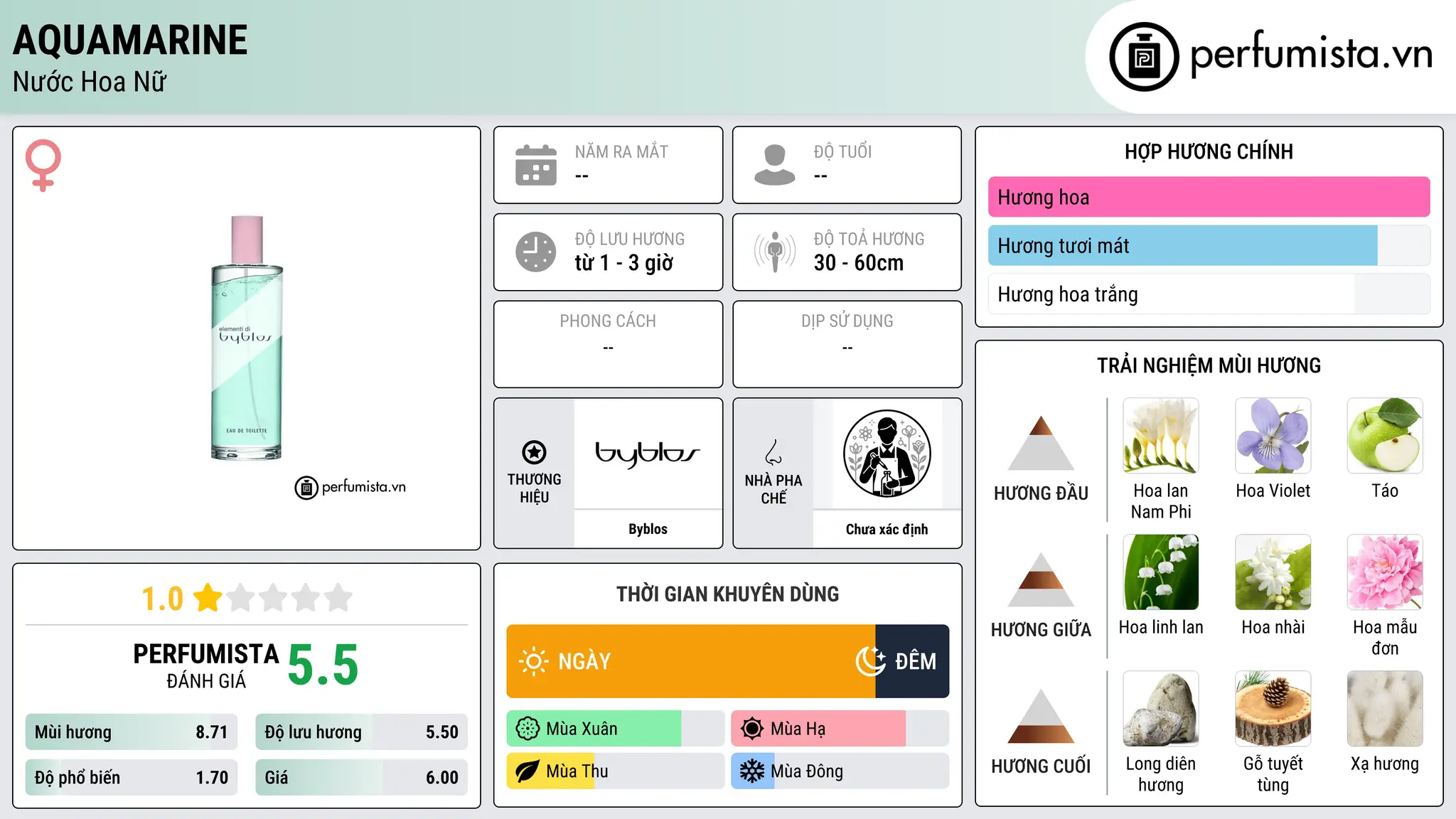Click the 'từ 1 - 3 giờ' value
The width and height of the screenshot is (1456, 819).
coord(623,263)
